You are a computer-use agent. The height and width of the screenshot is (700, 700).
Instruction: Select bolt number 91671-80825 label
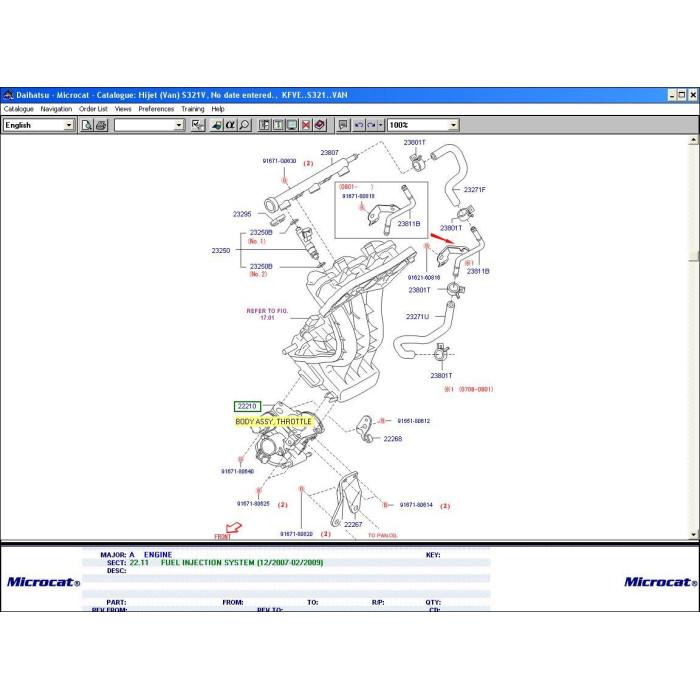coord(253,504)
